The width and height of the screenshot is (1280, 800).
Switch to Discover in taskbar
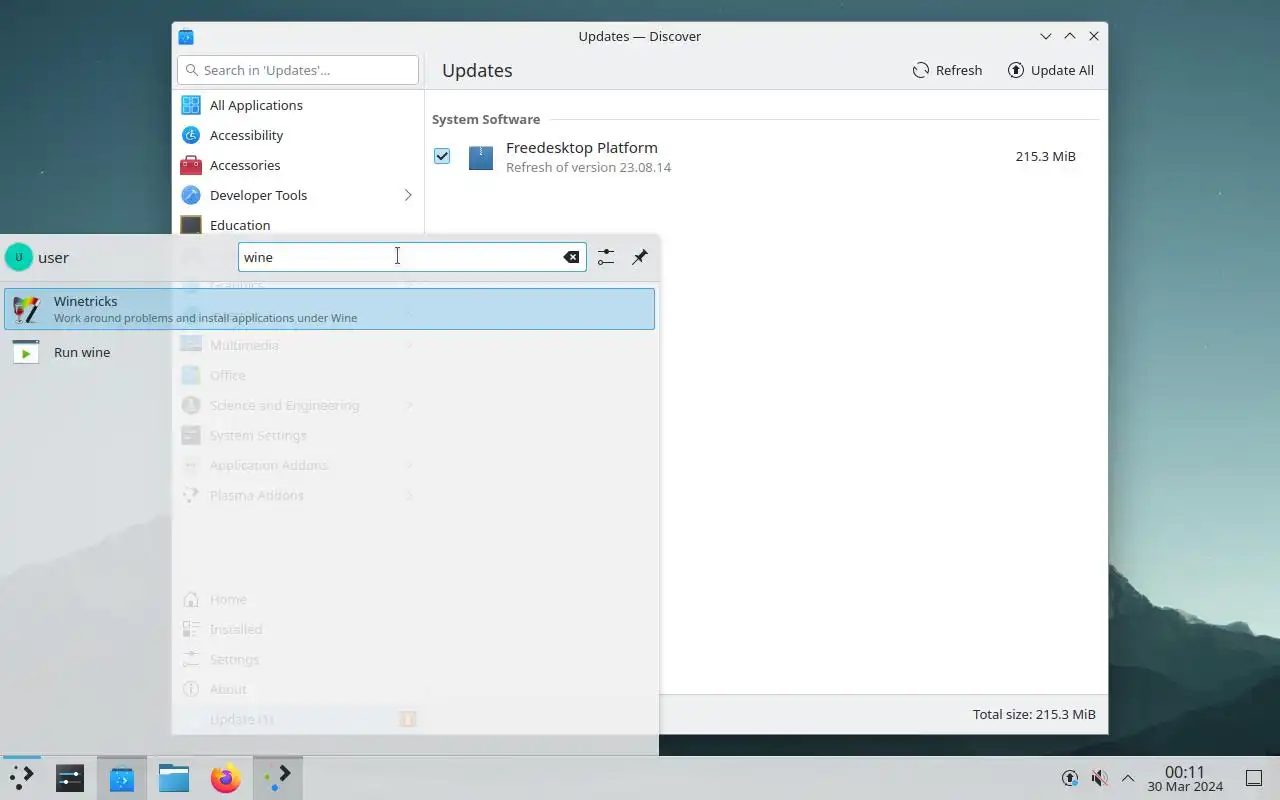click(x=122, y=778)
